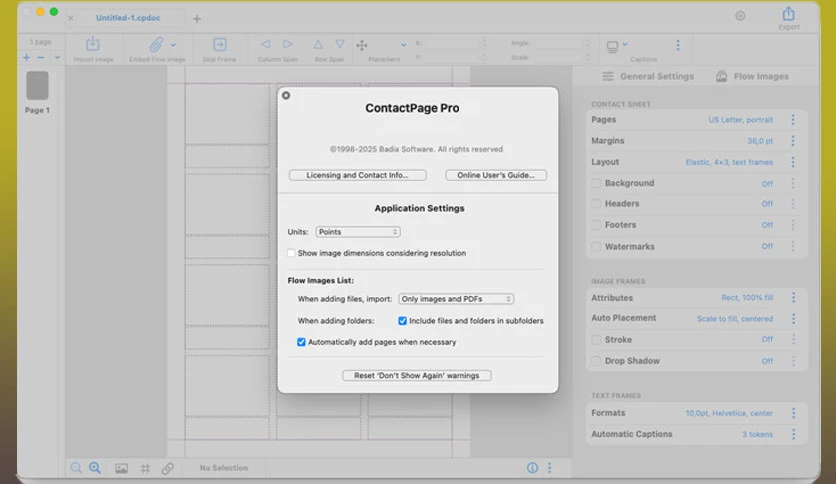Select the Untitled-1.cpdoc document tab
836x484 pixels.
pos(128,18)
